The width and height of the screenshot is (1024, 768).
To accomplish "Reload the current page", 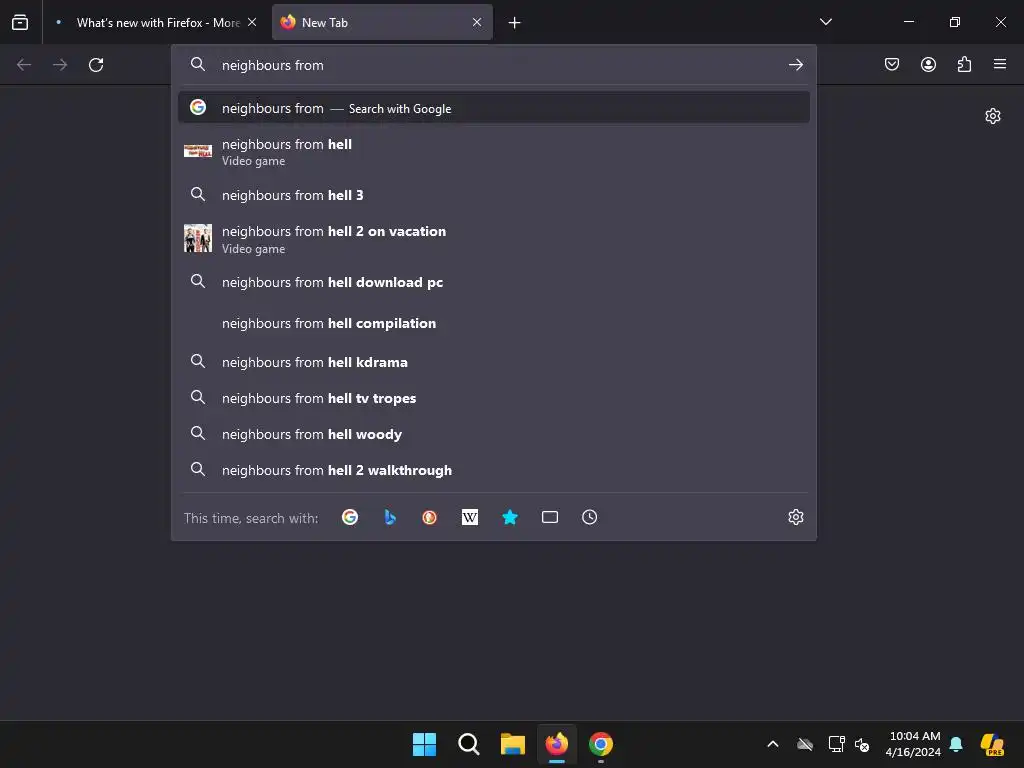I will click(96, 65).
